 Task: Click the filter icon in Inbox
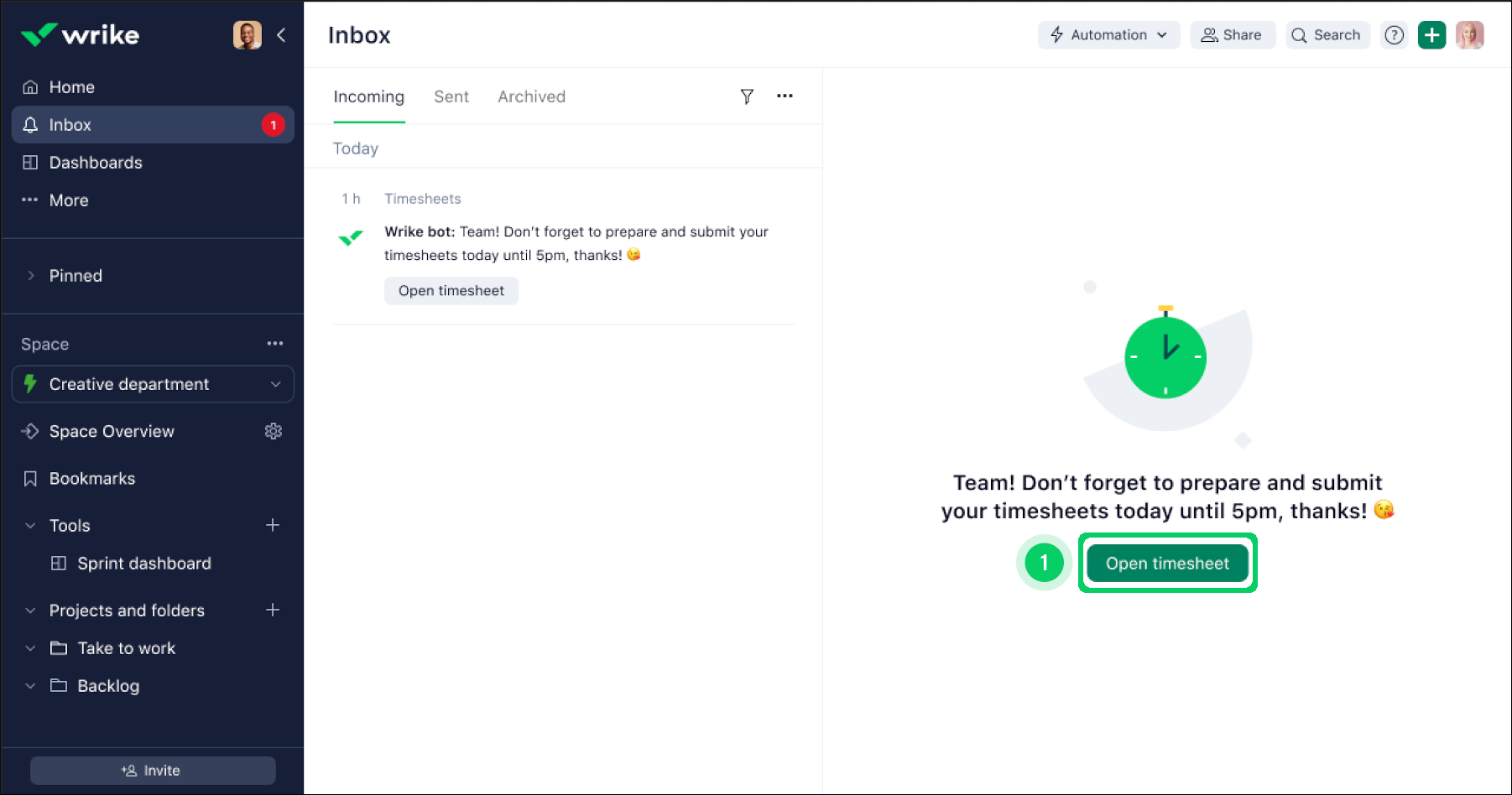coord(747,96)
